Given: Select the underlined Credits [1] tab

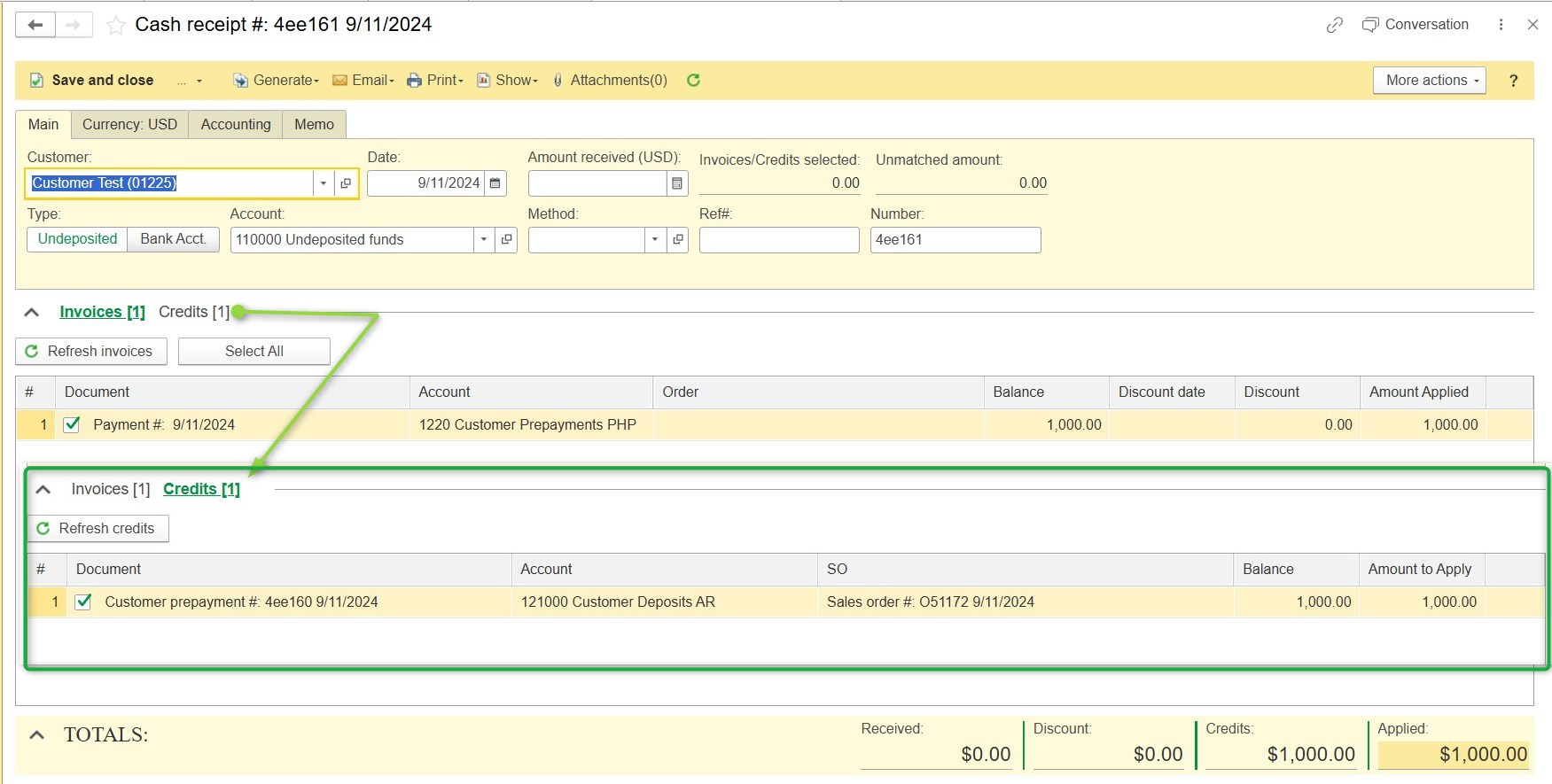Looking at the screenshot, I should [x=201, y=489].
